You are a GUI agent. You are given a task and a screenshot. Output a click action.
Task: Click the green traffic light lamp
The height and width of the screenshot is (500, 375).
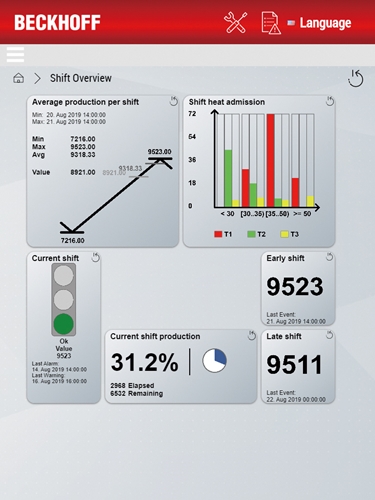point(63,324)
